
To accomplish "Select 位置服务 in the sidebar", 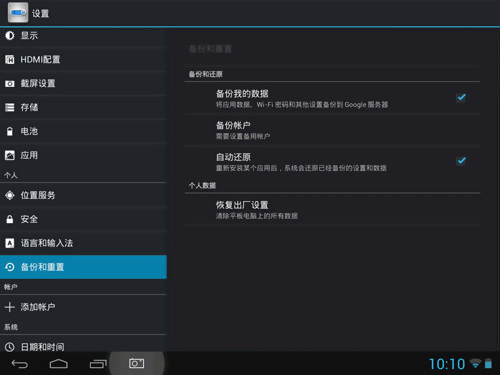I will 83,195.
